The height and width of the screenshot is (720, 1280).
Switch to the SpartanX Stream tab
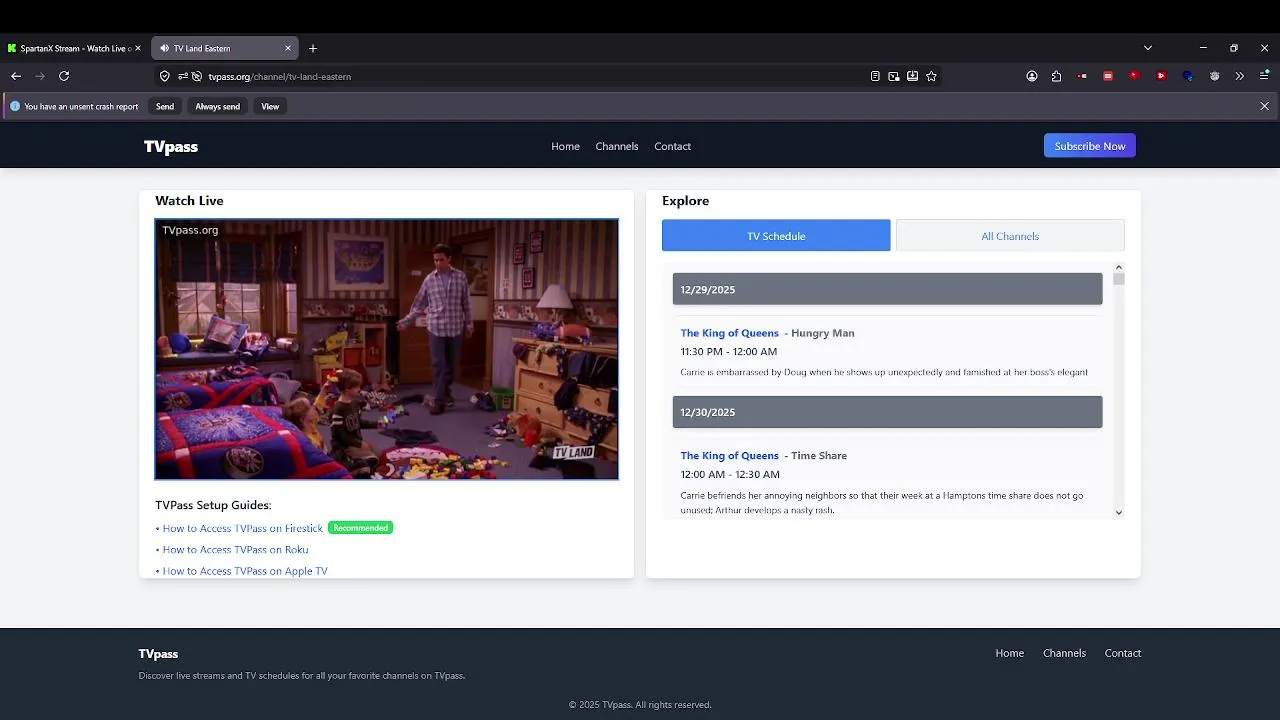point(73,48)
